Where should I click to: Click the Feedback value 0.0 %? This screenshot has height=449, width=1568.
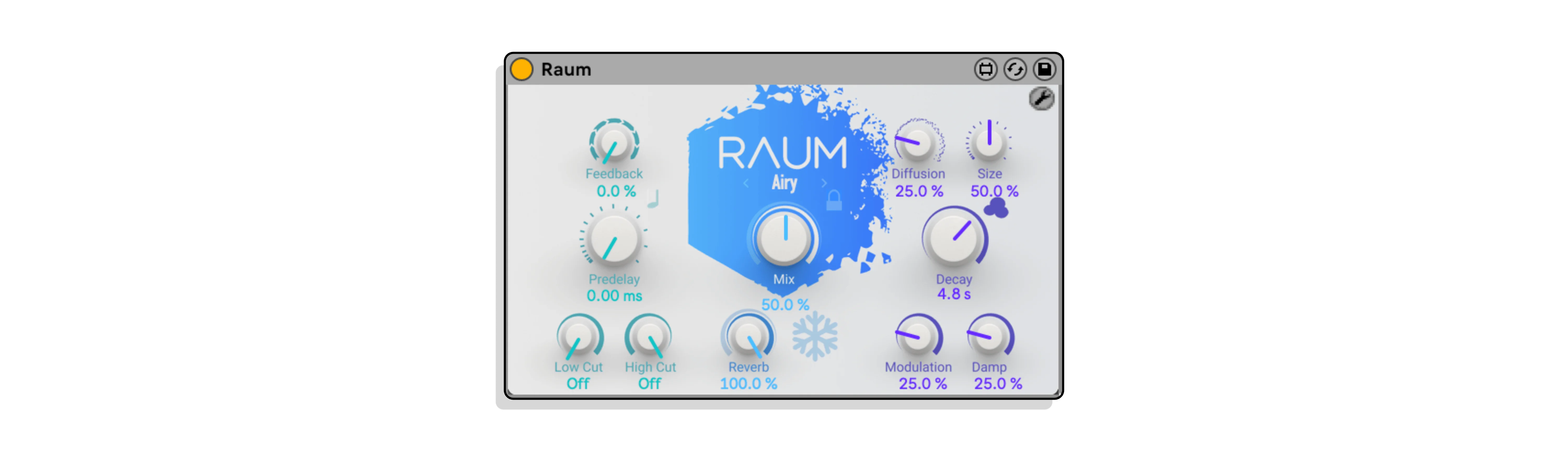[616, 191]
